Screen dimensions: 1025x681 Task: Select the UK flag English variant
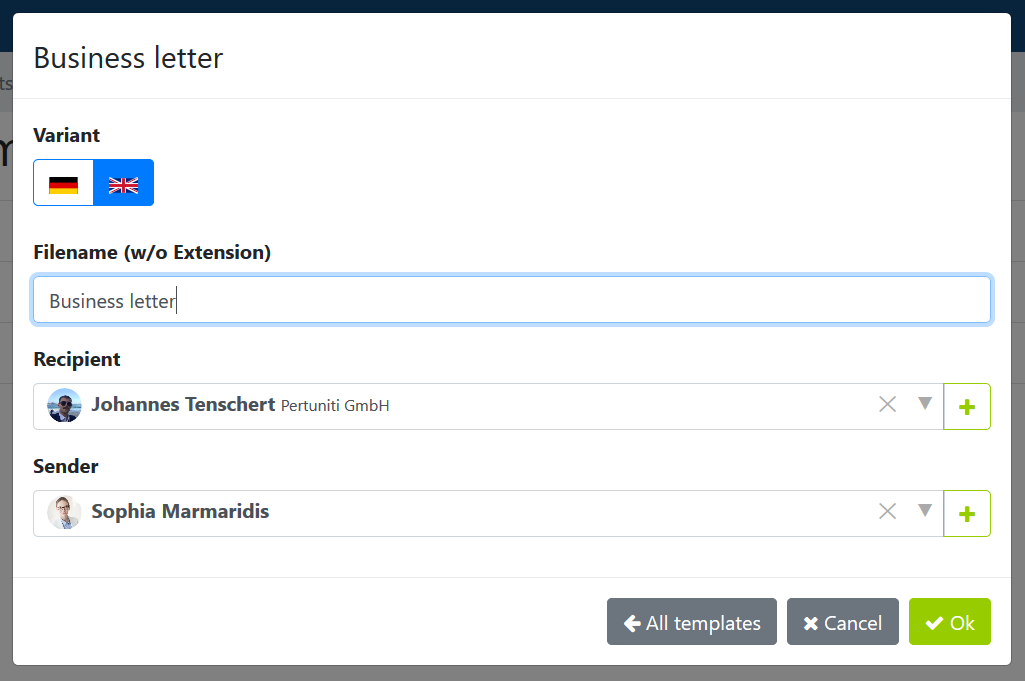click(124, 182)
